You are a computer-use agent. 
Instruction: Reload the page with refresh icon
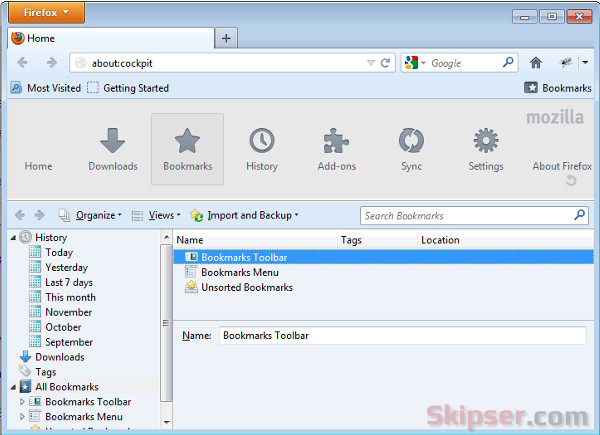point(385,63)
